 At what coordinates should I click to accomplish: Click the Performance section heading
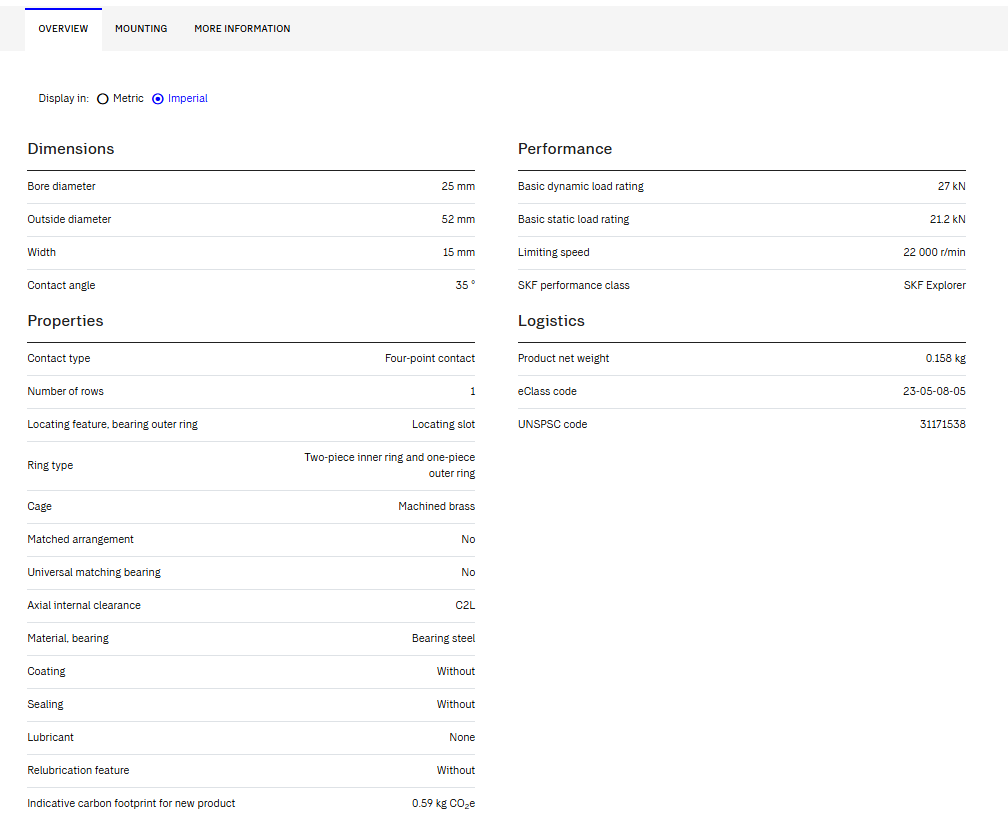[x=564, y=149]
